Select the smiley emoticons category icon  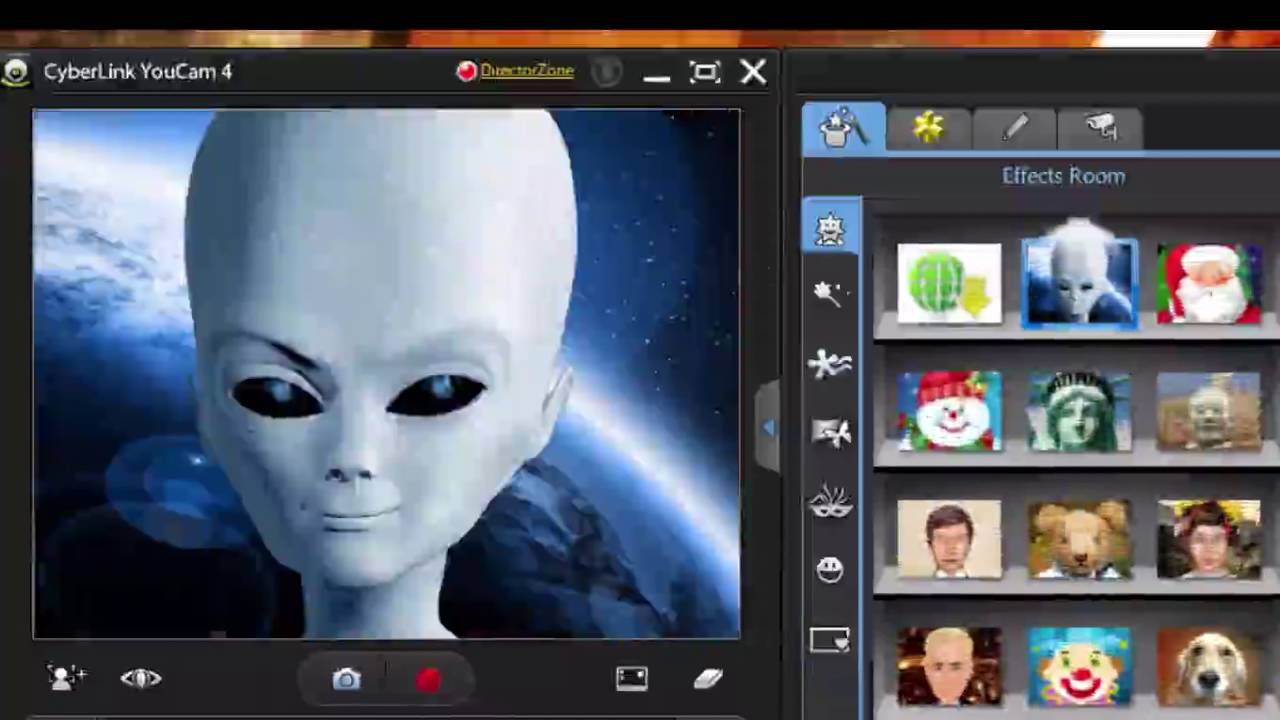(830, 569)
